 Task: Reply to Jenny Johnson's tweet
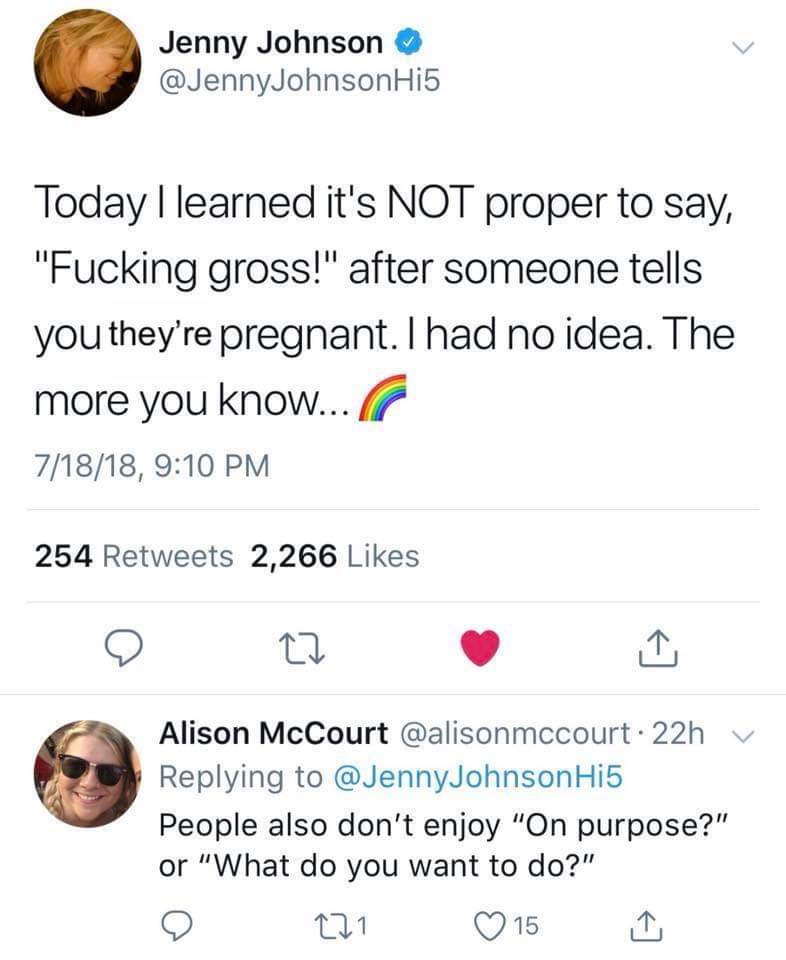click(x=124, y=648)
